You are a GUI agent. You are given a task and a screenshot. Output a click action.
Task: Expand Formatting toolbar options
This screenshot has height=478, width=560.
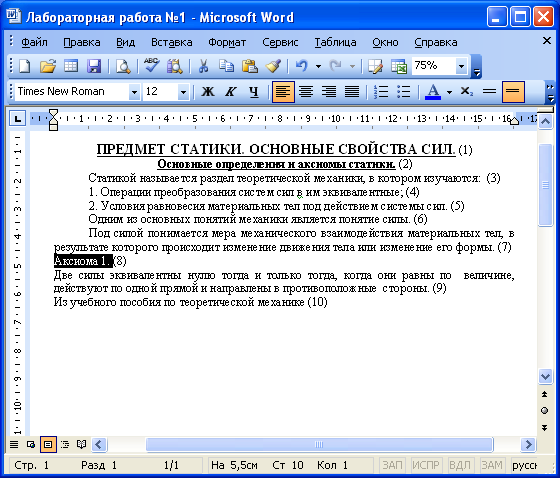pyautogui.click(x=550, y=92)
